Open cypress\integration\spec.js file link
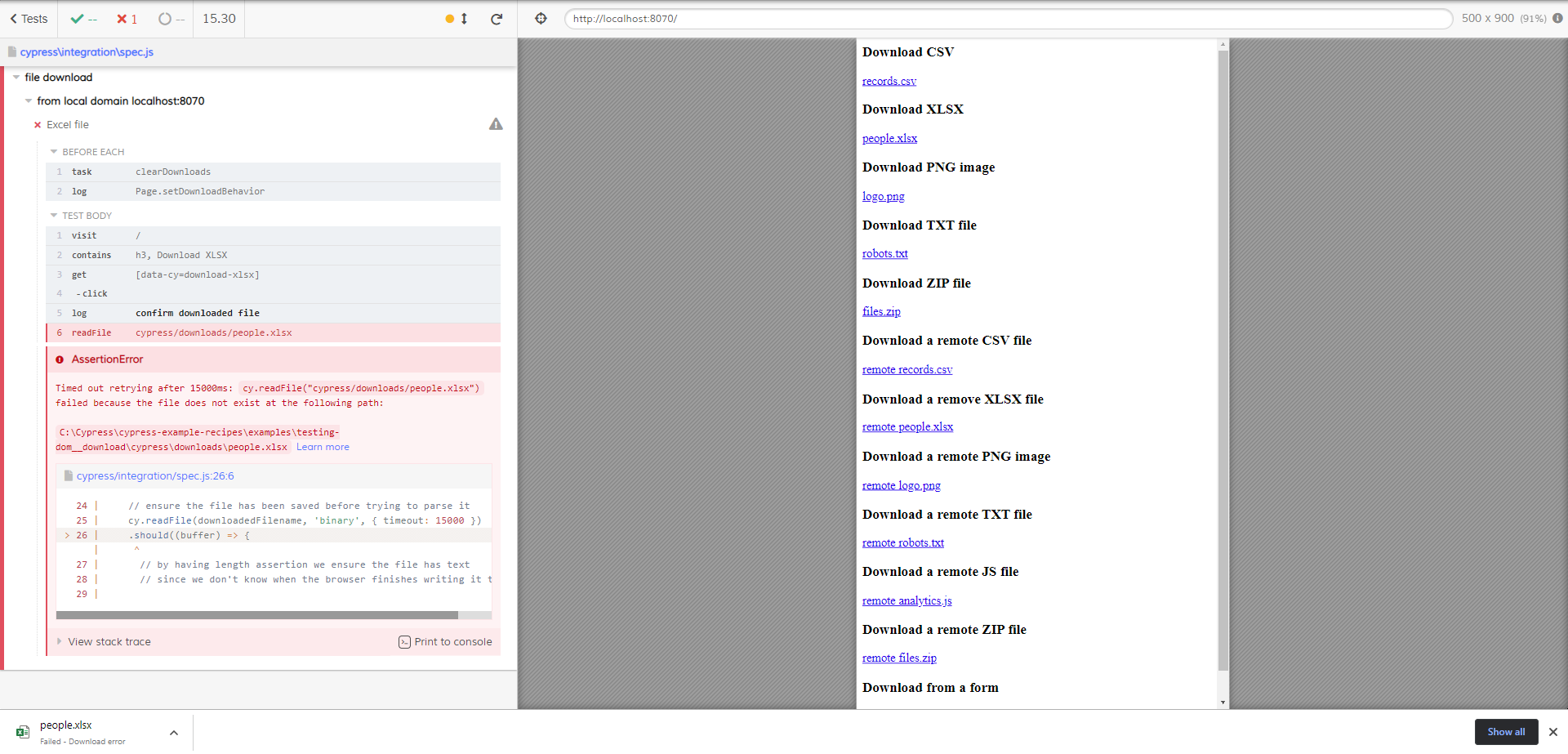1568x754 pixels. point(87,52)
